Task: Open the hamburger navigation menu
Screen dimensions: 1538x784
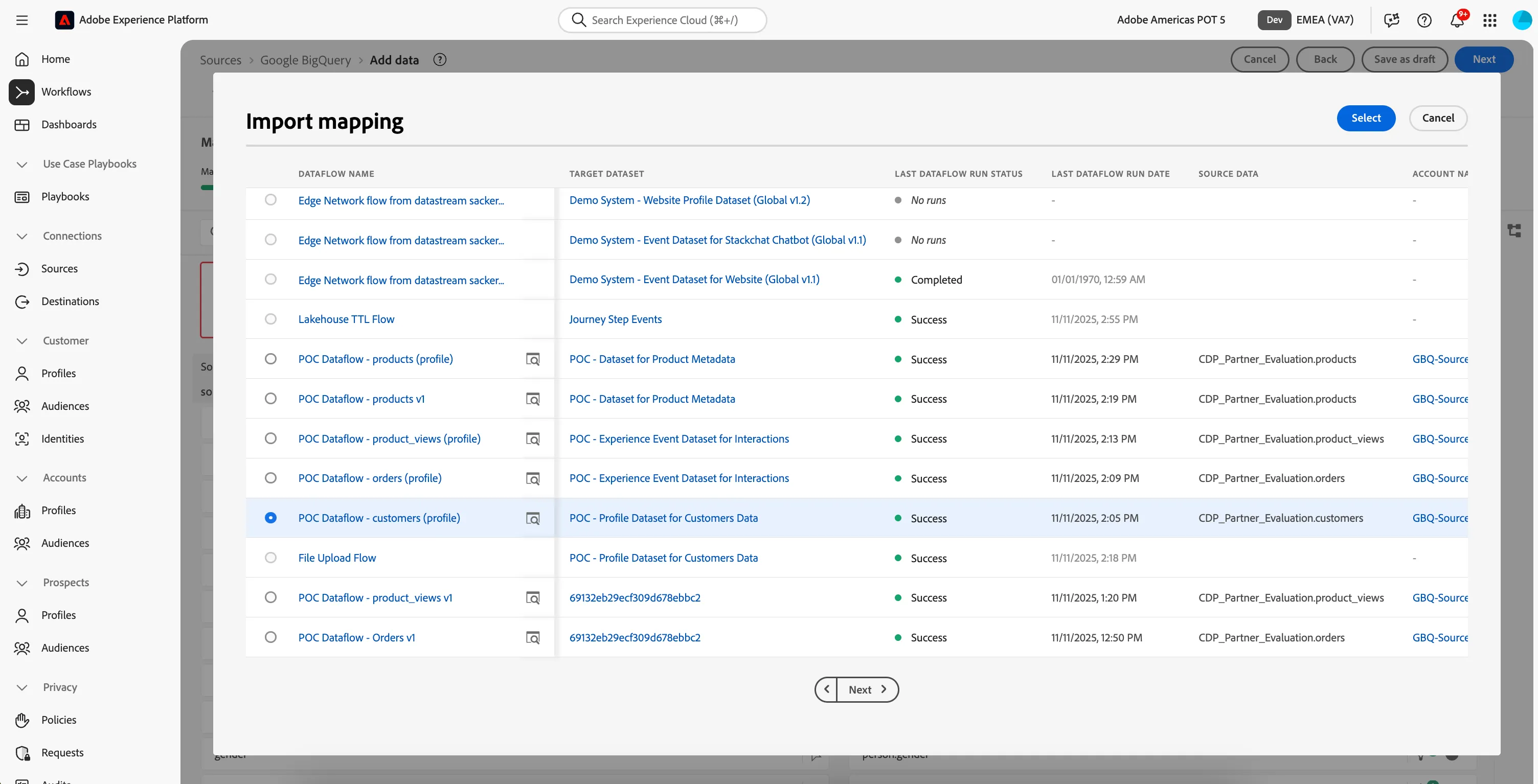Action: 22,20
